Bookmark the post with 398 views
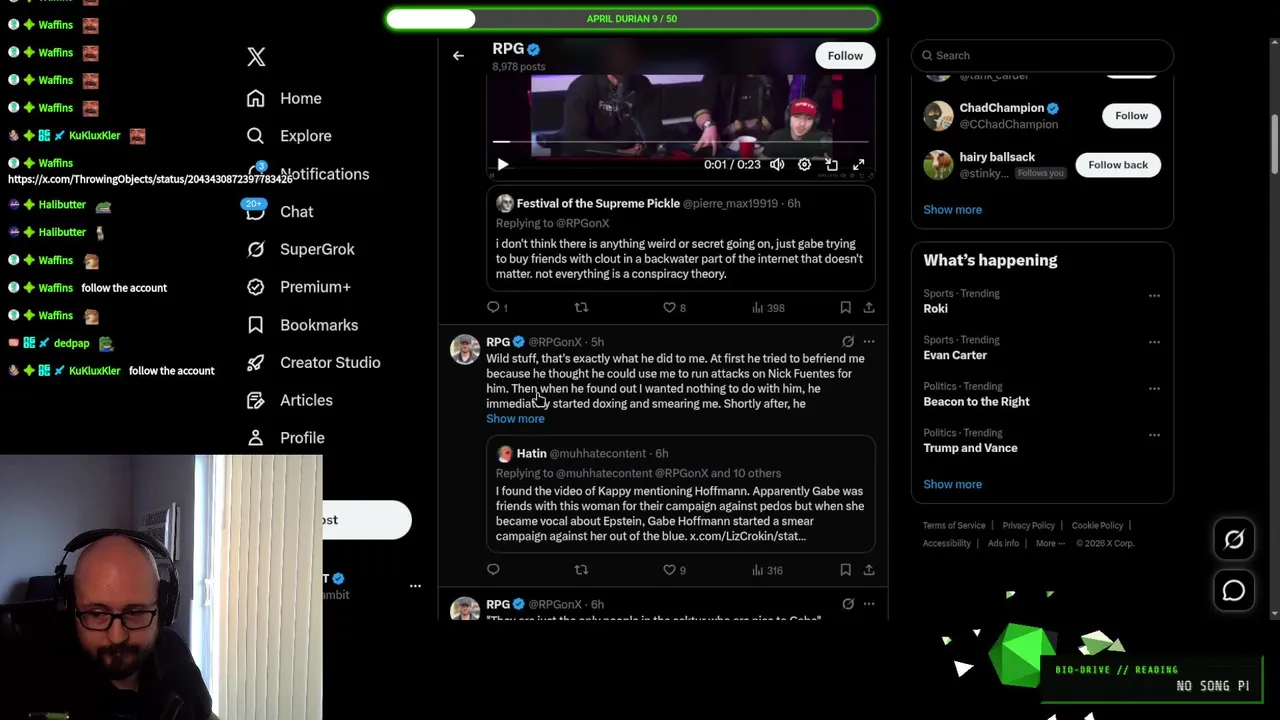 point(845,308)
